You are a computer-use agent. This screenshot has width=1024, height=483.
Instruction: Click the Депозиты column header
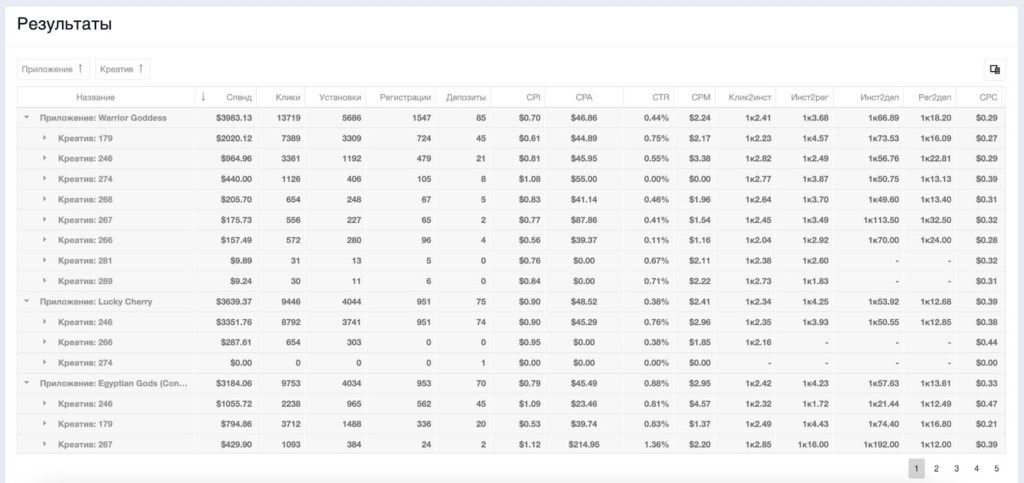point(466,97)
